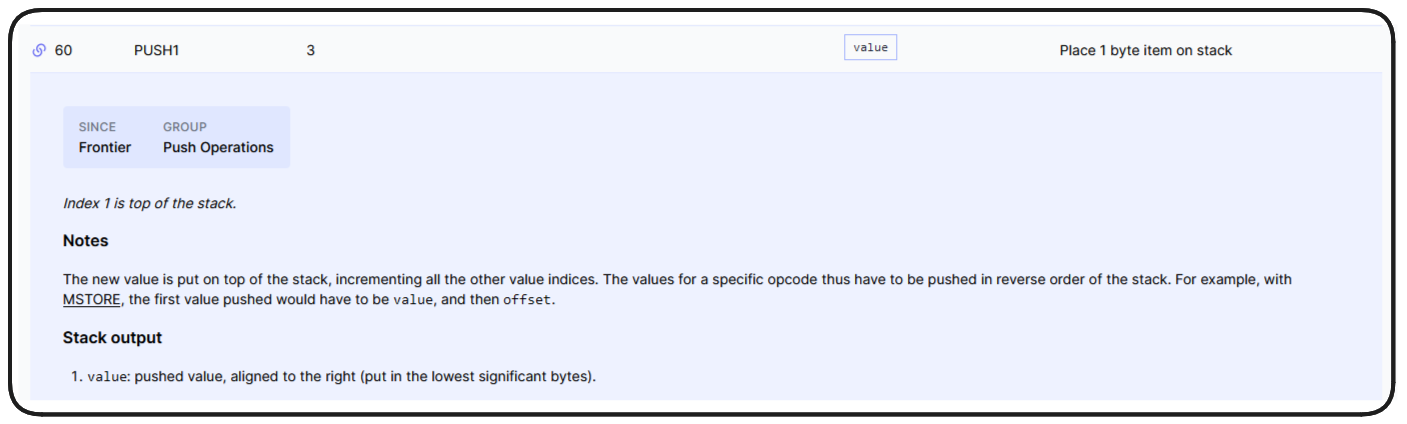Click the inline offset code in Notes

(526, 299)
